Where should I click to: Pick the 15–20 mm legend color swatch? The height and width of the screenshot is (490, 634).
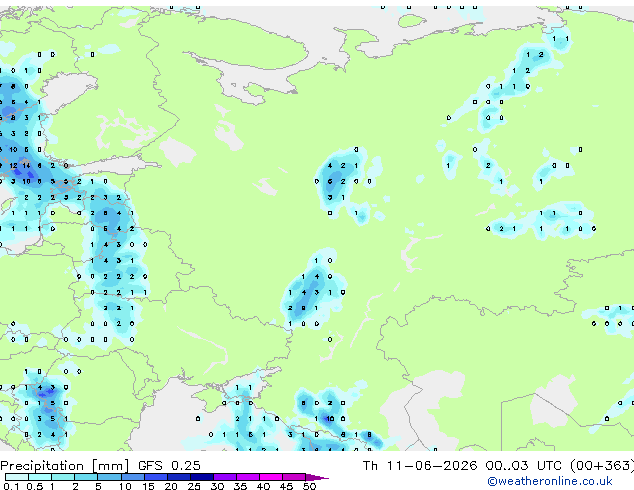click(x=156, y=477)
